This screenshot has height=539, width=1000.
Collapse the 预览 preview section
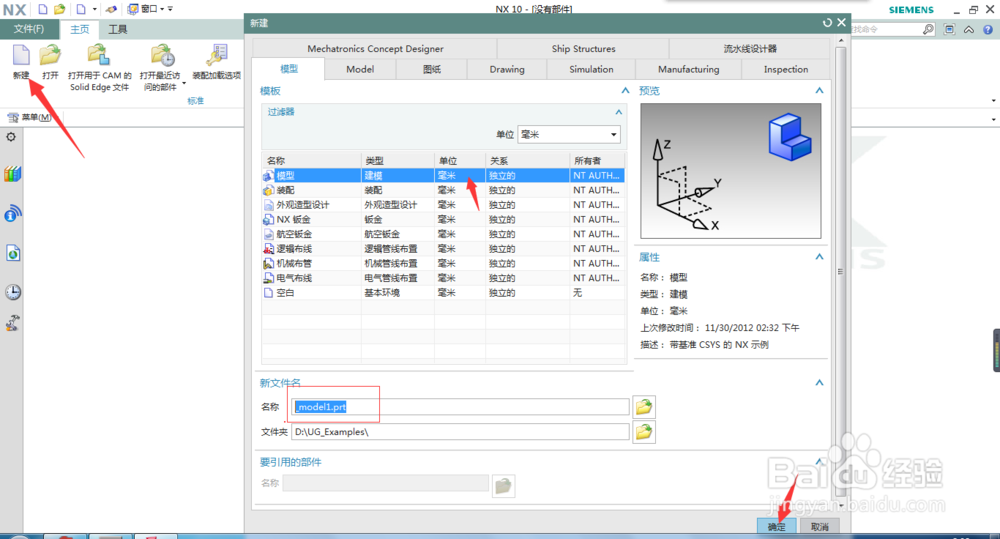click(819, 91)
